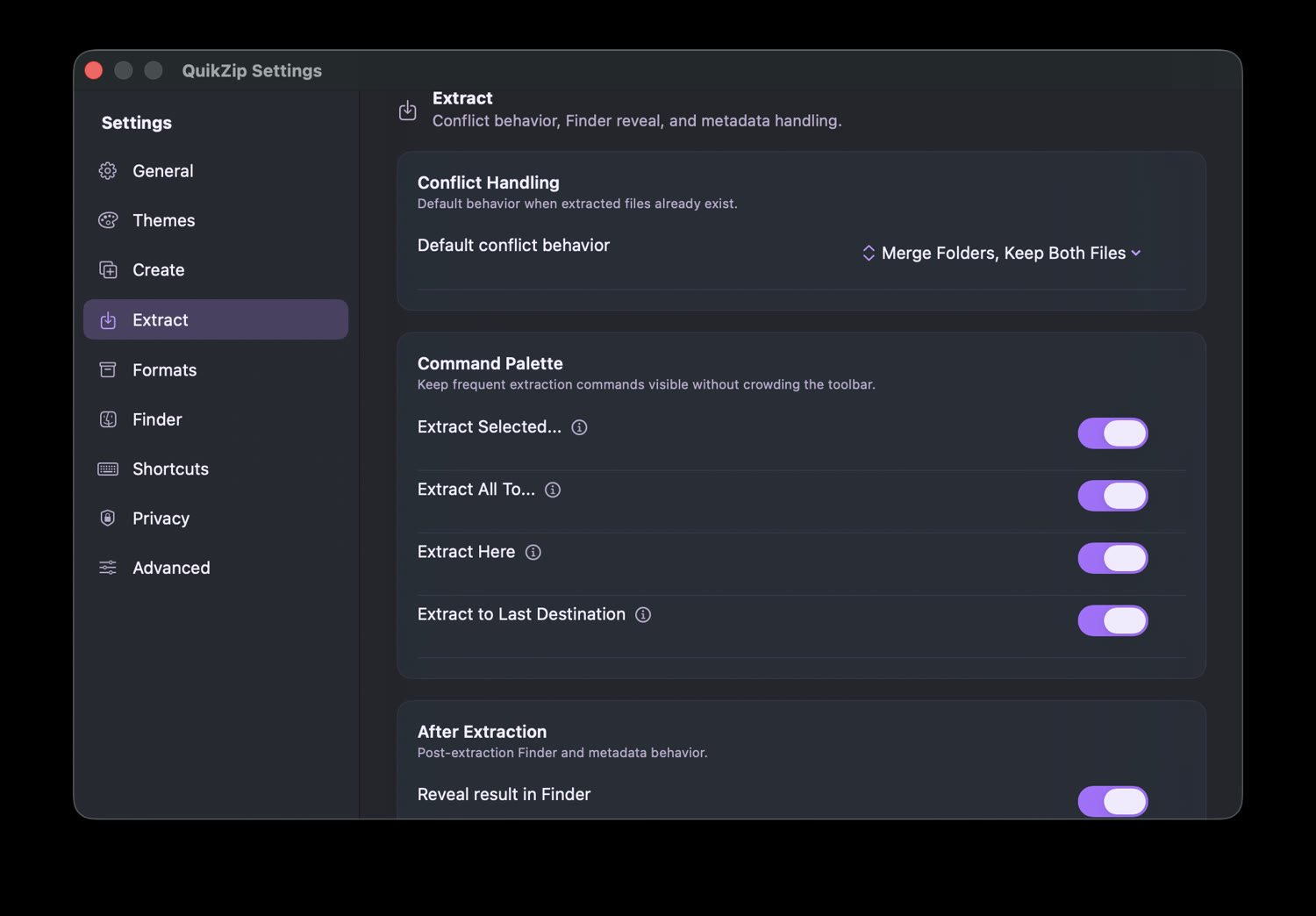Switch to Themes settings
This screenshot has height=916, width=1316.
tap(216, 220)
